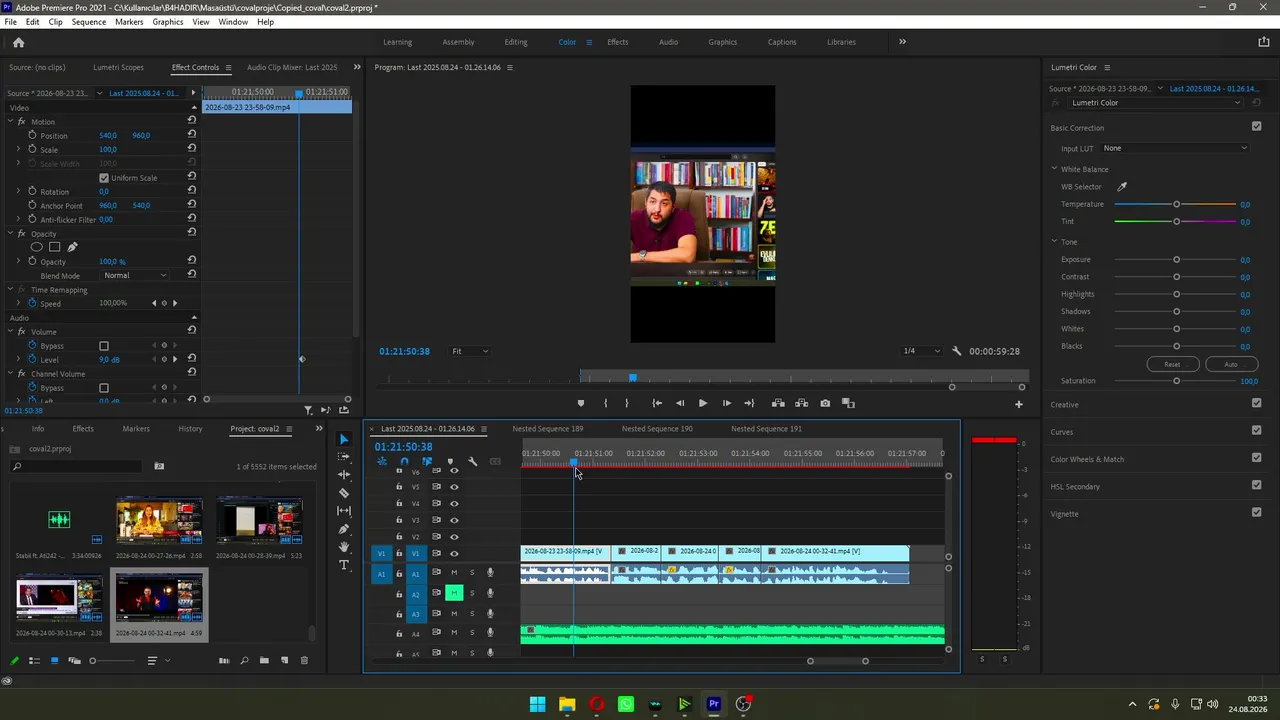Select the Razor tool

pyautogui.click(x=344, y=493)
